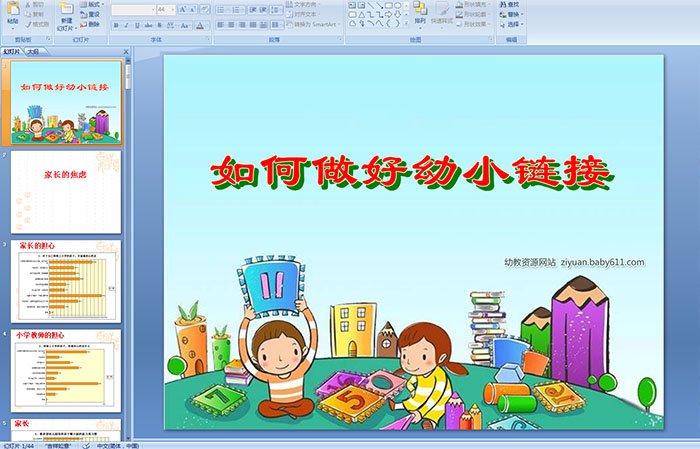Click Decrease Font Size button
The width and height of the screenshot is (700, 449).
[x=192, y=10]
